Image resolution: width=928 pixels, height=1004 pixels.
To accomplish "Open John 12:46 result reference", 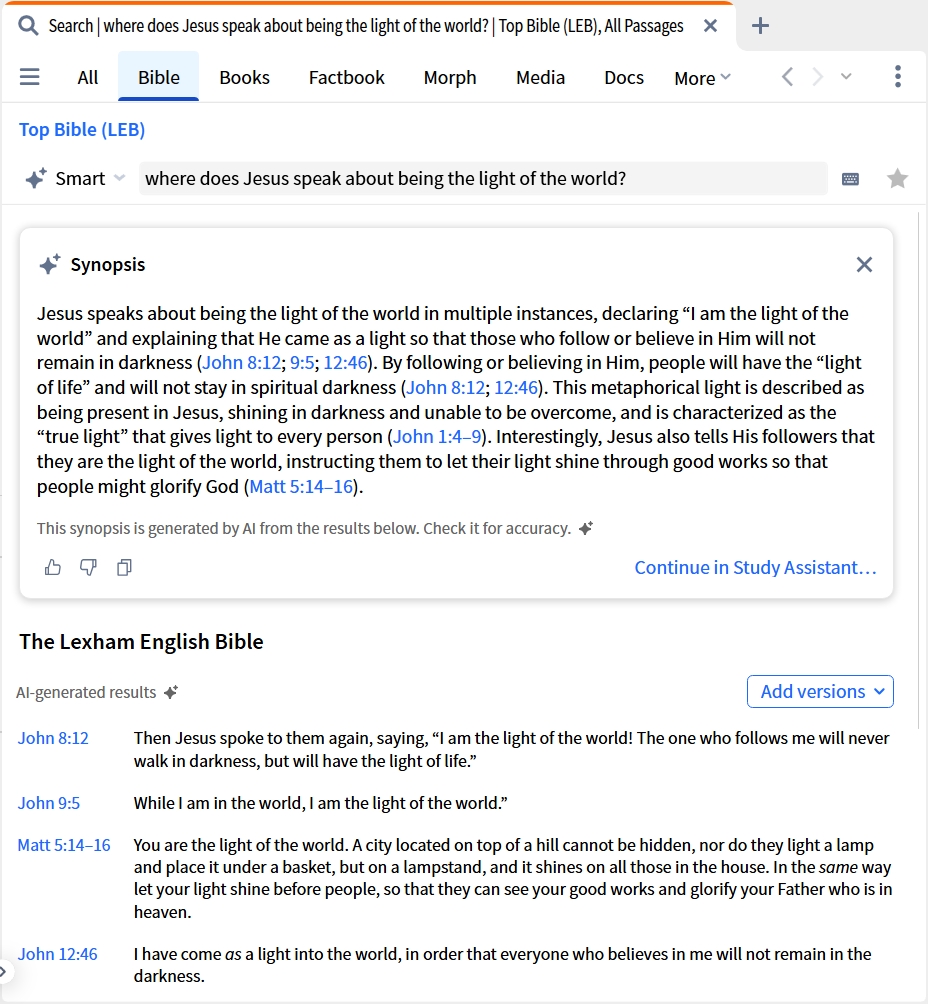I will coord(58,954).
